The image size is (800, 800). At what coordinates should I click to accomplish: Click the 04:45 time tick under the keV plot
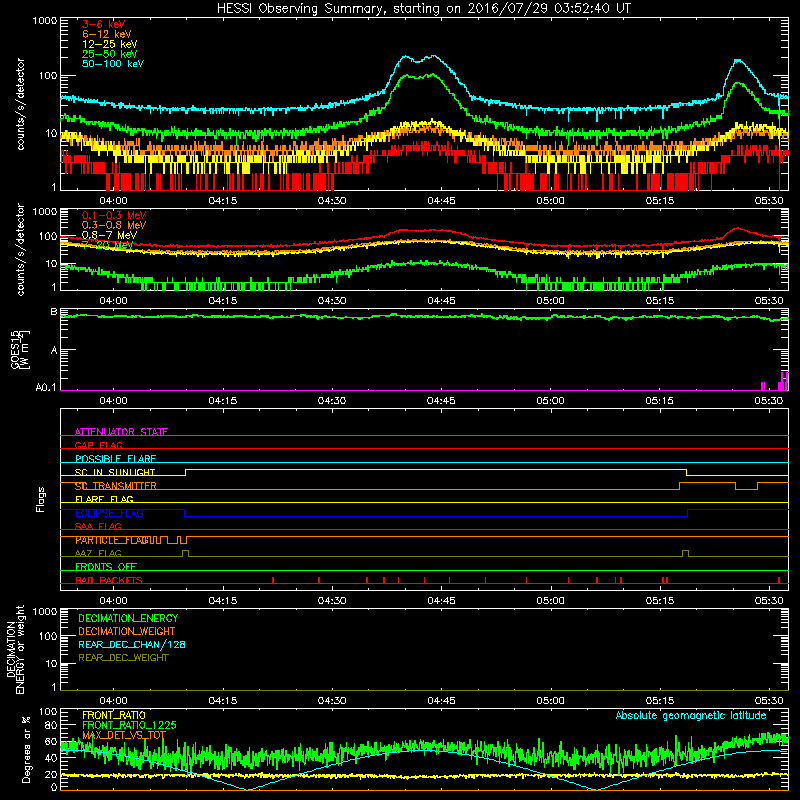pos(441,201)
